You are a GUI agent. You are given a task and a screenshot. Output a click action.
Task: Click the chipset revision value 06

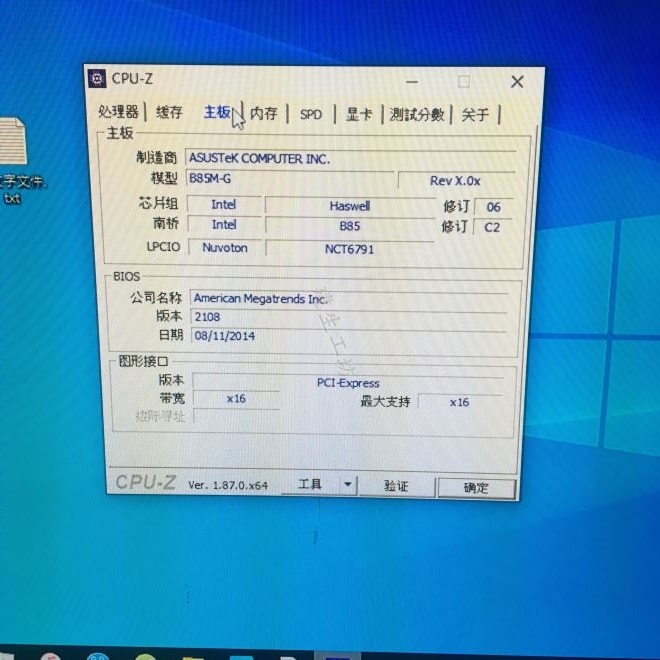click(x=493, y=207)
